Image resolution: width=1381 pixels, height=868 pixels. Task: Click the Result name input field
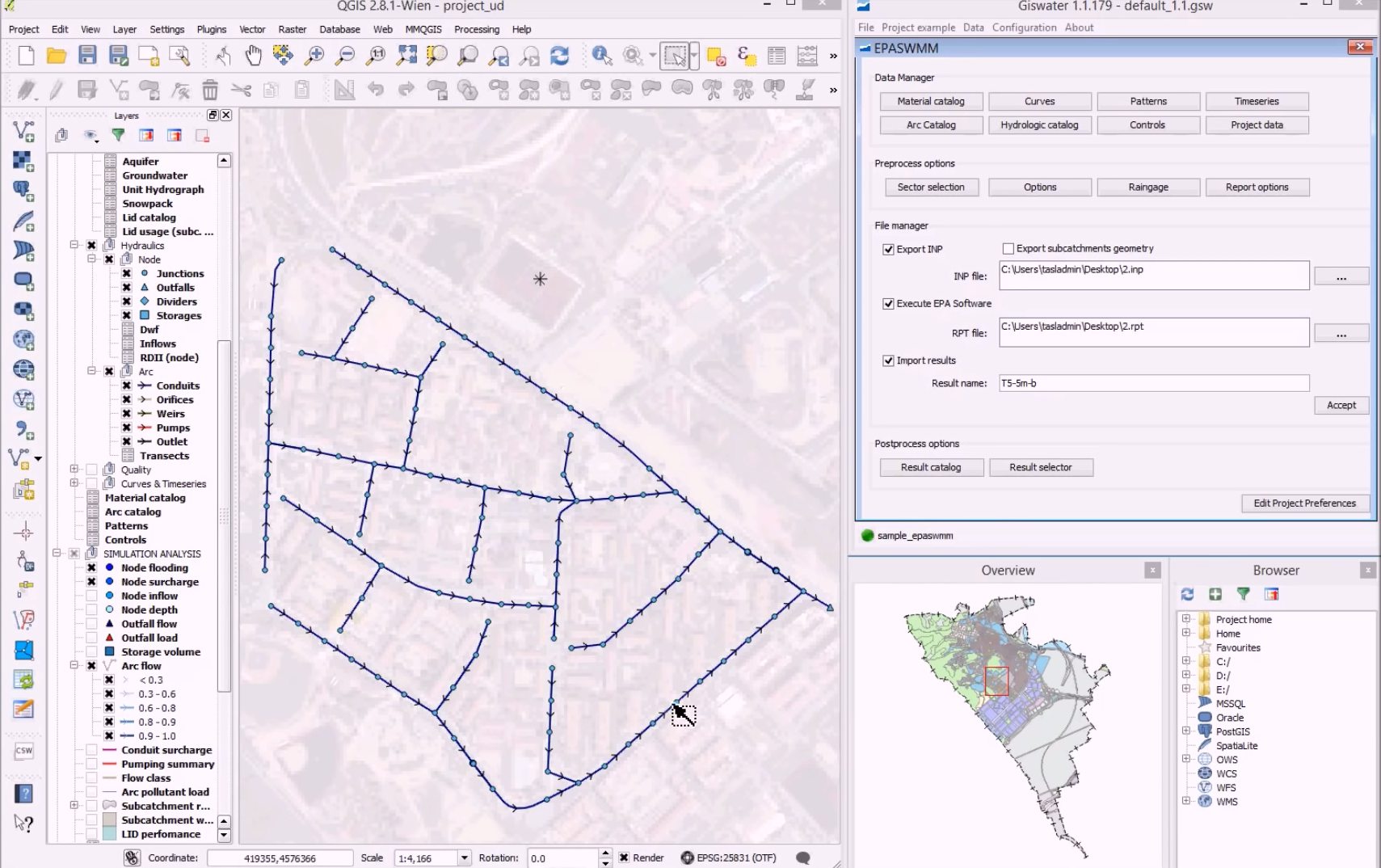1154,383
